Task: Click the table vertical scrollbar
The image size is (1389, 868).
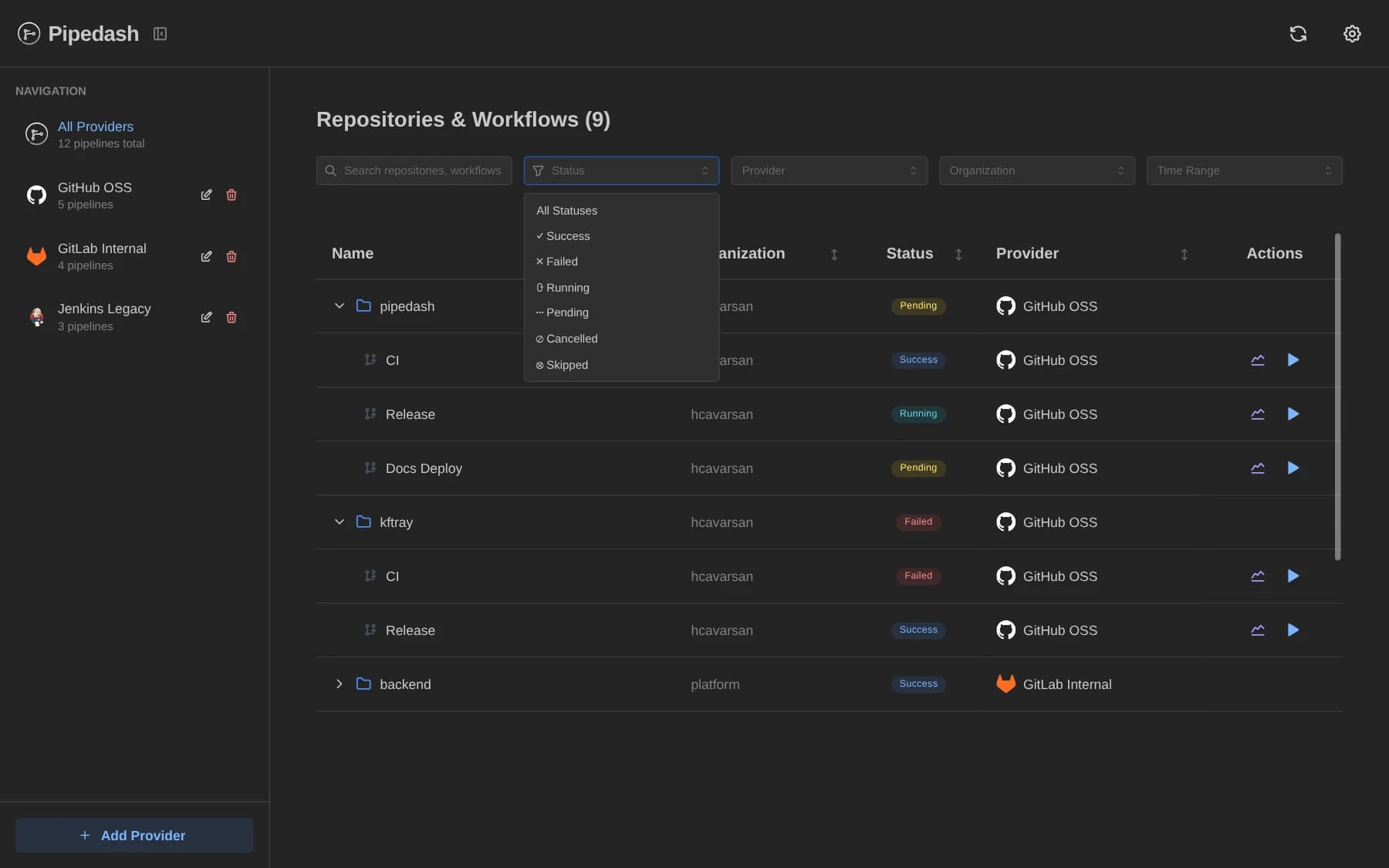Action: 1337,396
